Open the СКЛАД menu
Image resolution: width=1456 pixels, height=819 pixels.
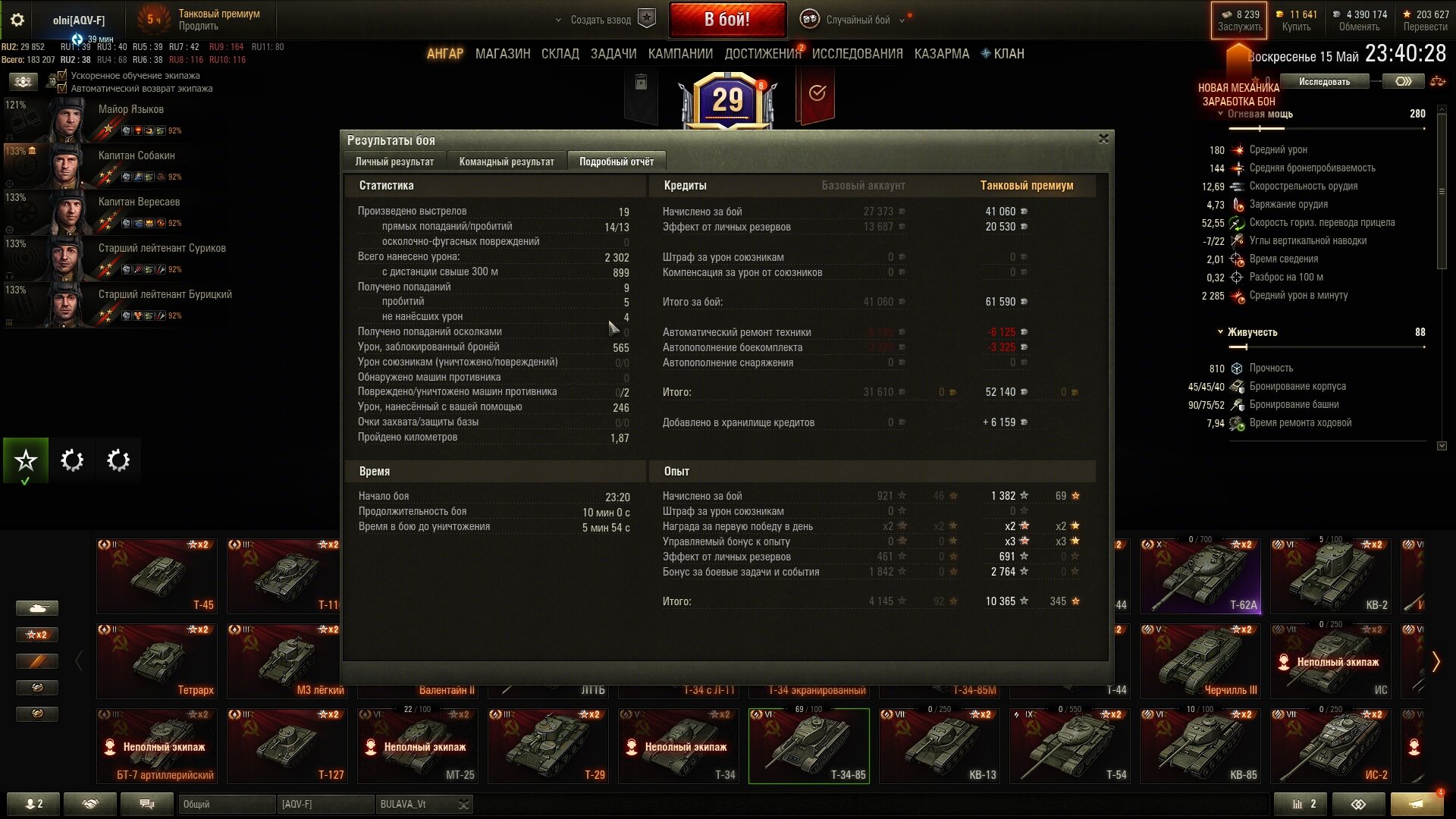[x=560, y=54]
